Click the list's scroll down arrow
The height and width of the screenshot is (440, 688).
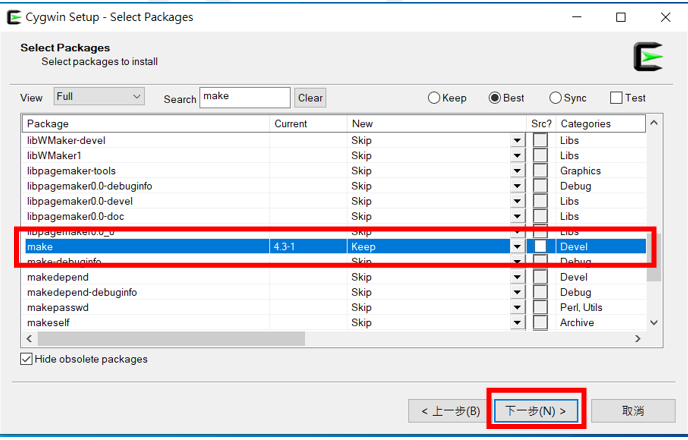[654, 323]
